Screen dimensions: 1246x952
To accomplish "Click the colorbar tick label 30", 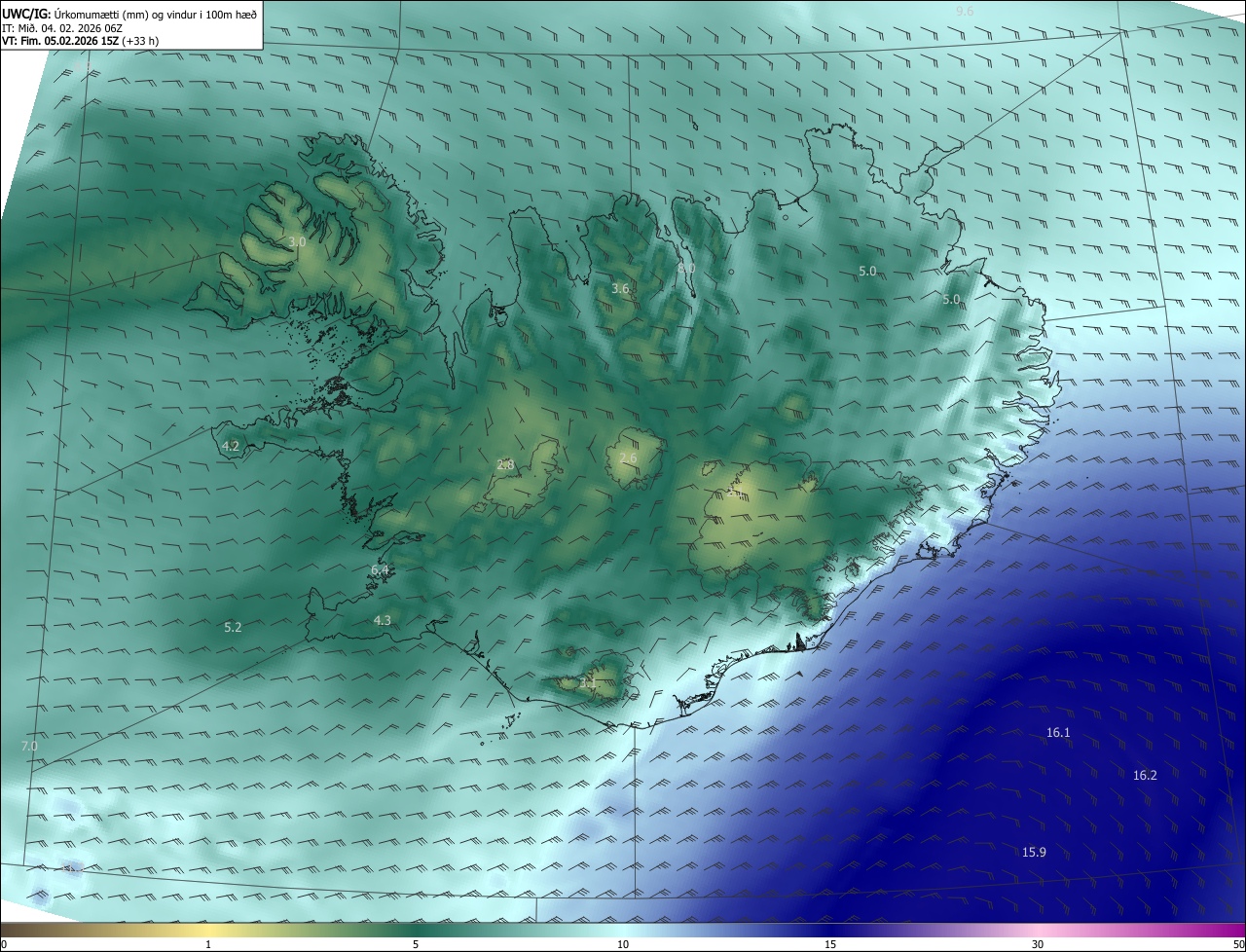I will click(1038, 944).
